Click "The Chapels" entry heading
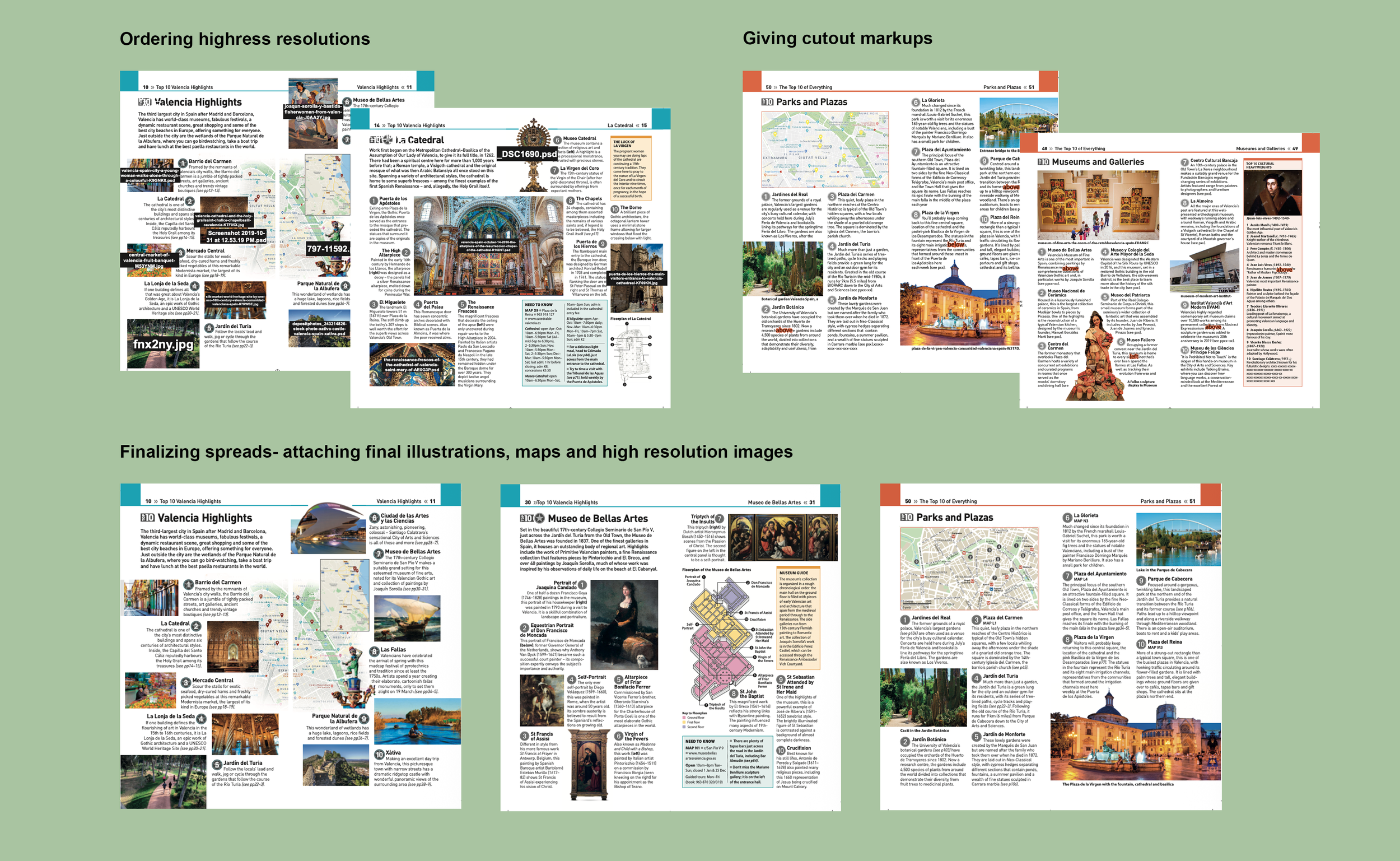This screenshot has height=861, width=1400. 589,199
